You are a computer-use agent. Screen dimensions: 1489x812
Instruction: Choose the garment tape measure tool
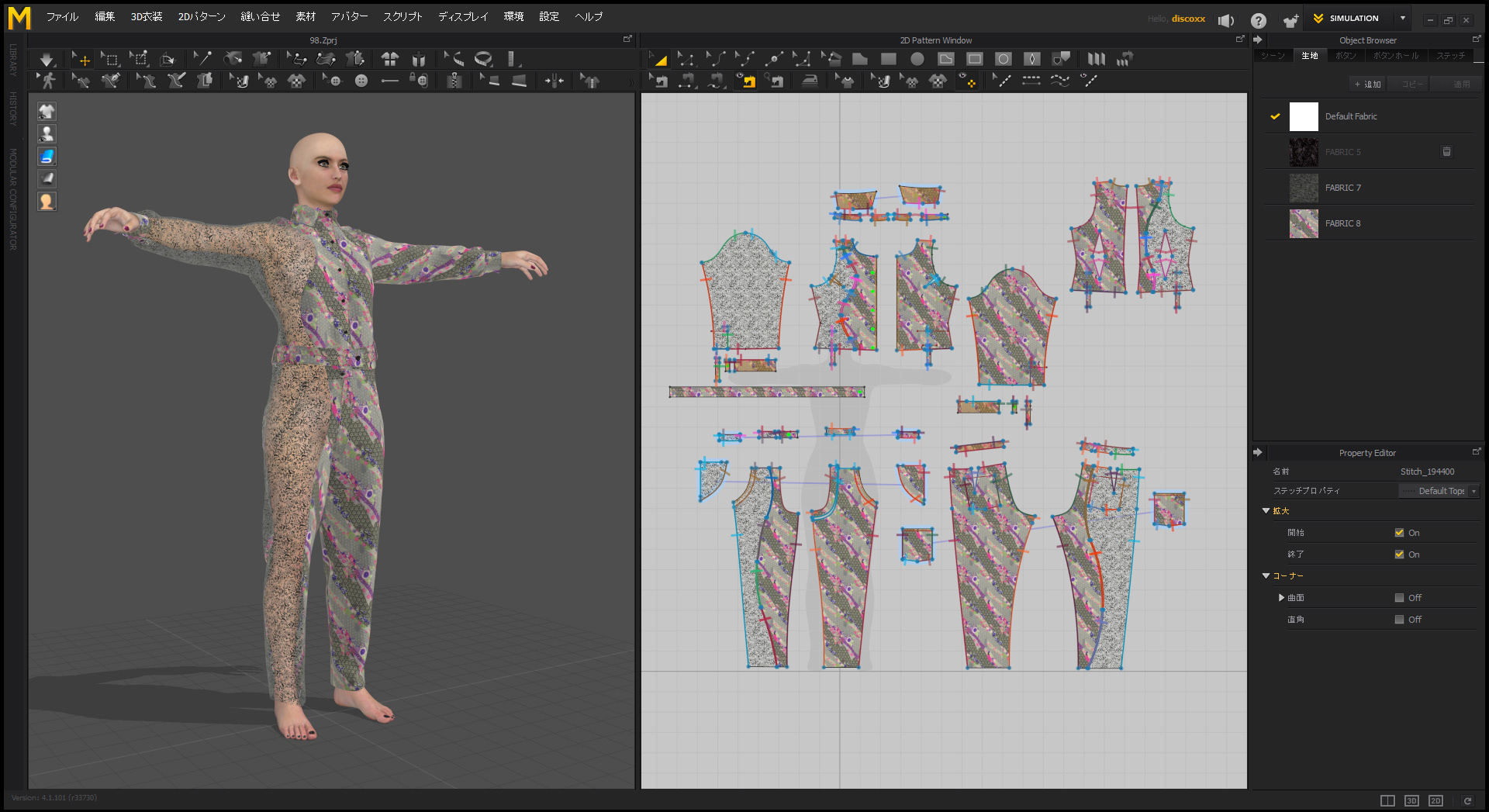tap(483, 59)
